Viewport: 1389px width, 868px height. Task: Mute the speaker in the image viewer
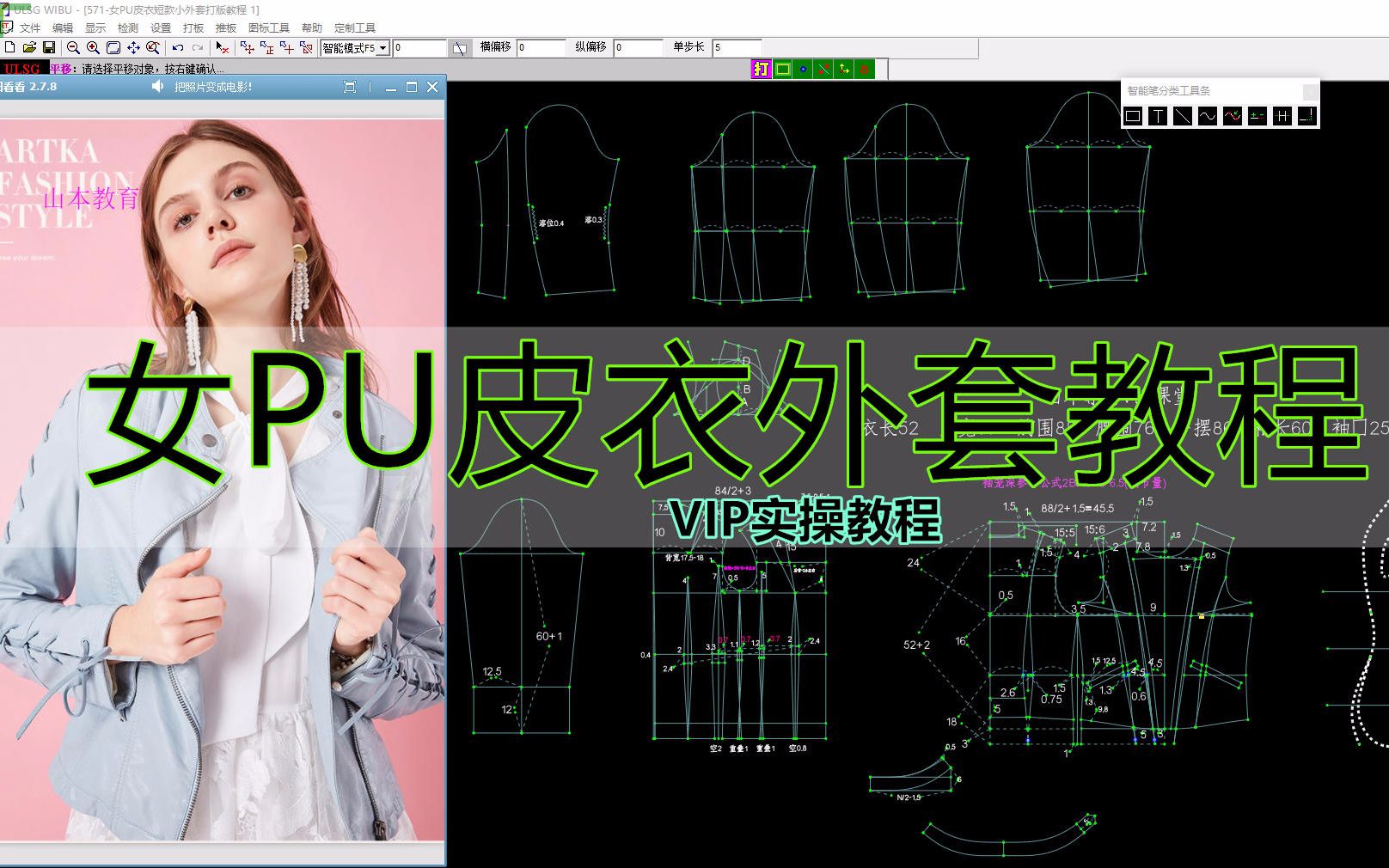pyautogui.click(x=158, y=86)
